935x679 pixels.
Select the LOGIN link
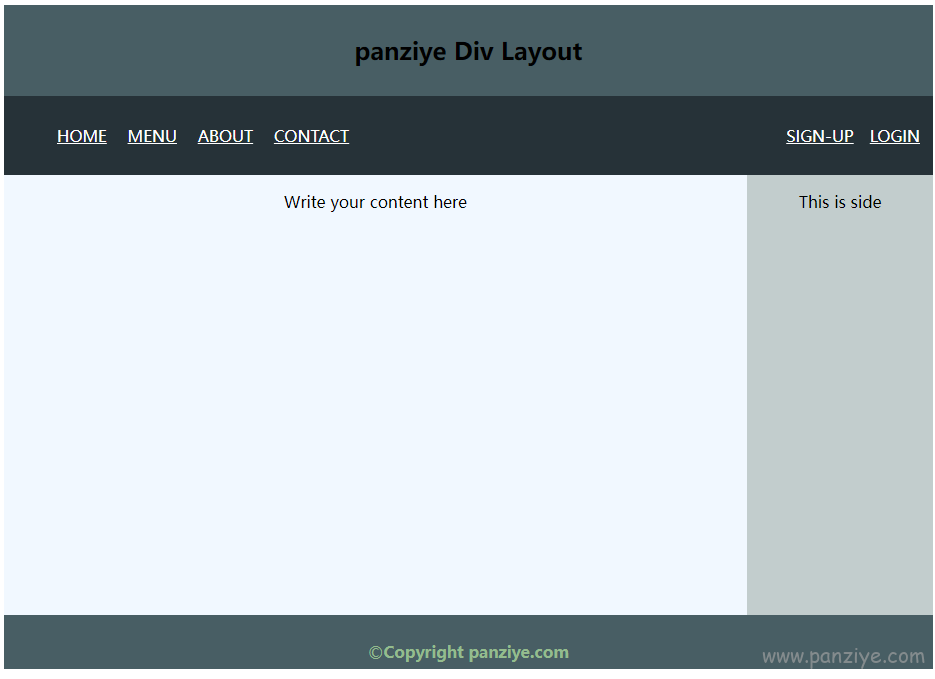[x=894, y=137]
